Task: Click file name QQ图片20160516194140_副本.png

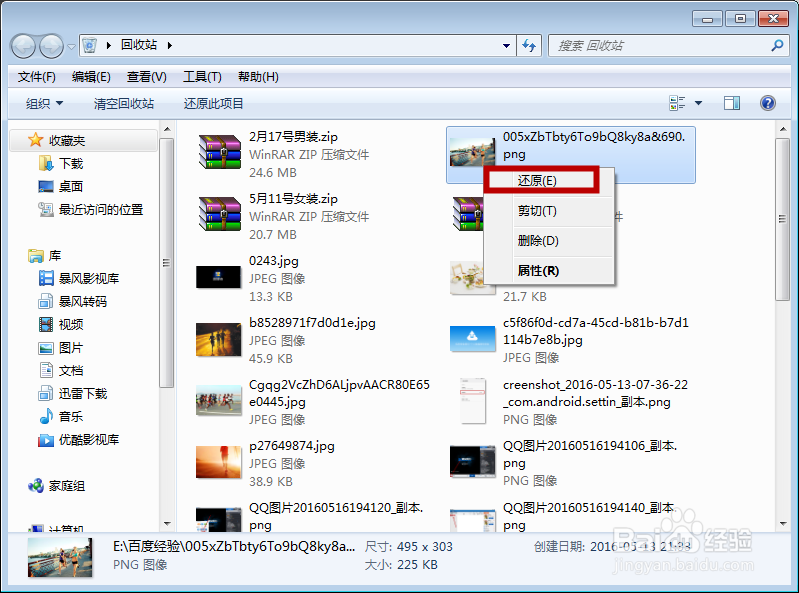Action: (590, 516)
